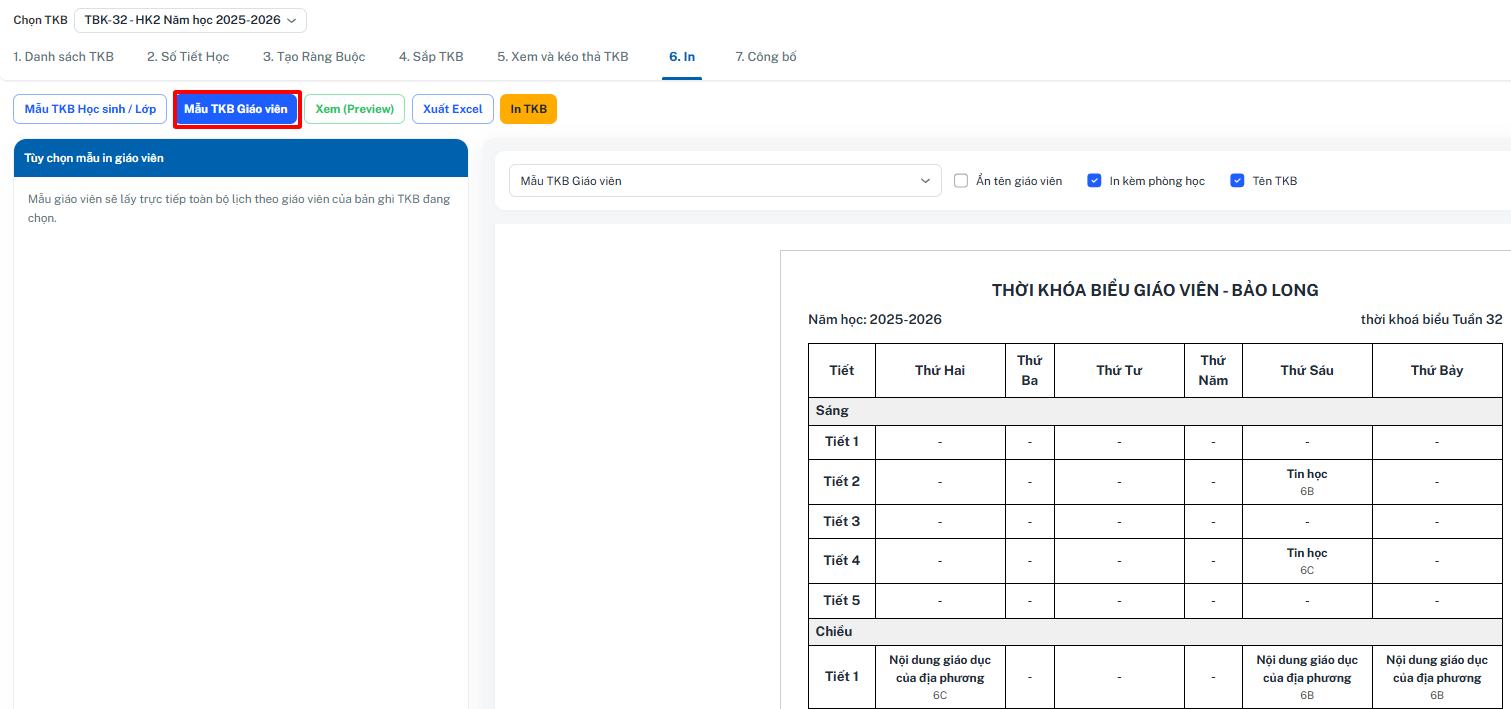Enable the Ẩn tên giáo viên checkbox
1511x709 pixels.
961,181
